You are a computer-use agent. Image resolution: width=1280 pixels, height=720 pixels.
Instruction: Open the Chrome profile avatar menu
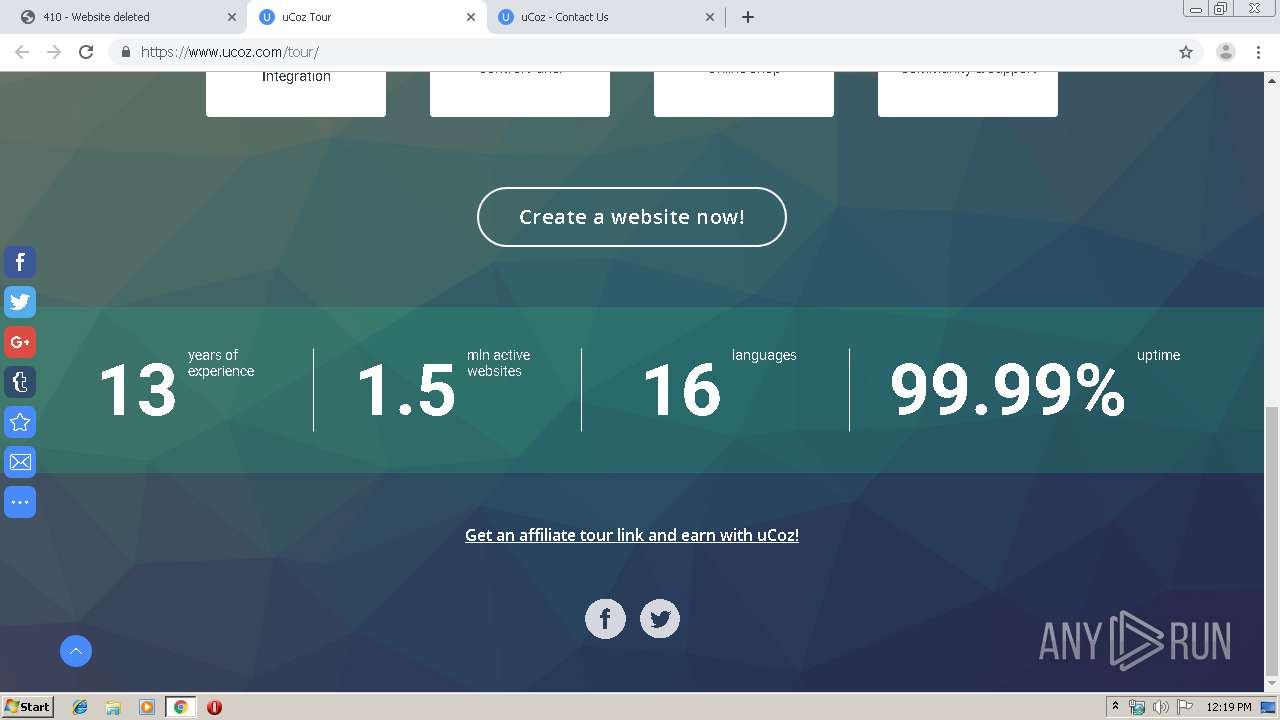(1225, 52)
